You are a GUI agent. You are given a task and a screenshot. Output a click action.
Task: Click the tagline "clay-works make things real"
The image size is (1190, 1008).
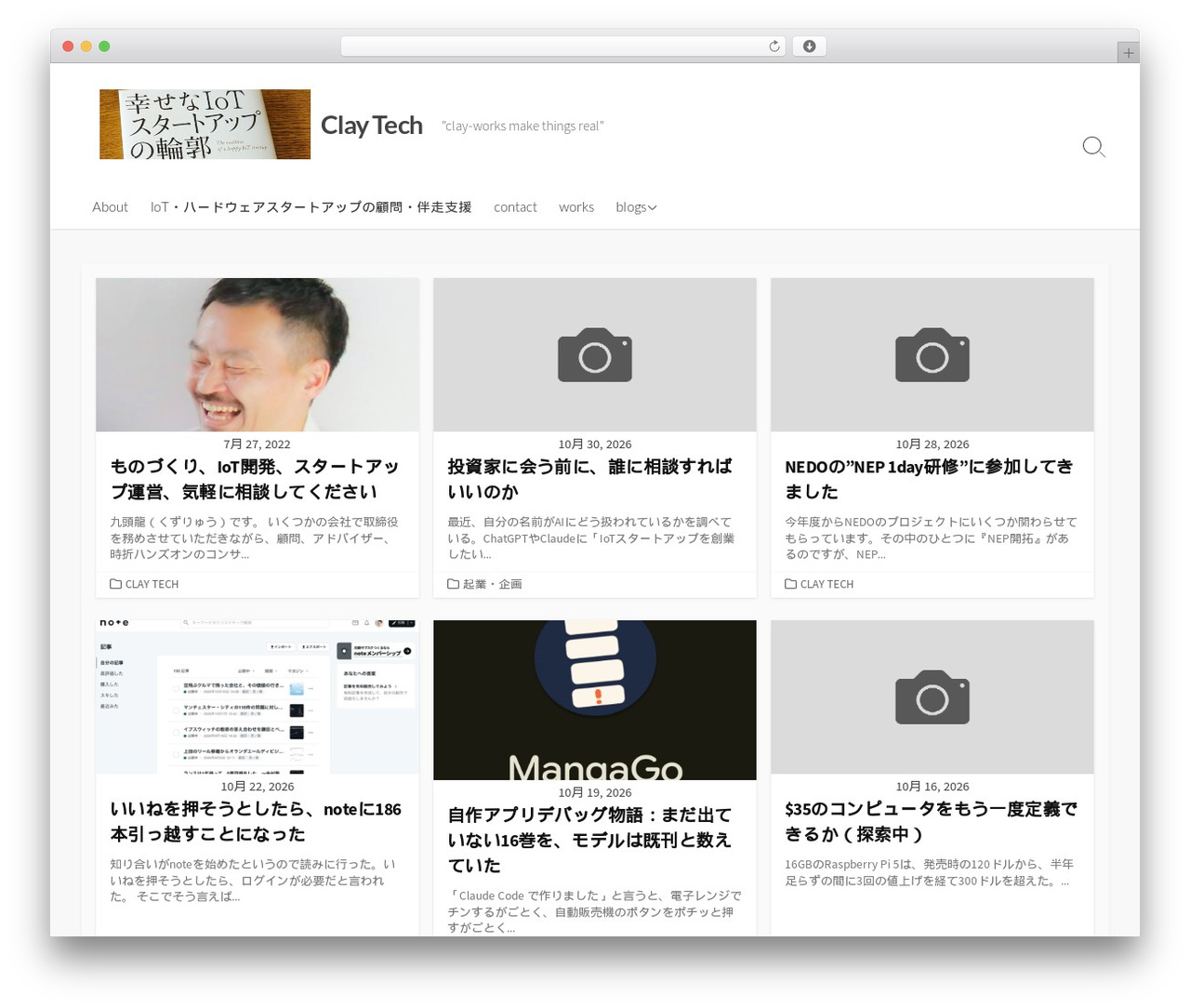click(x=522, y=126)
